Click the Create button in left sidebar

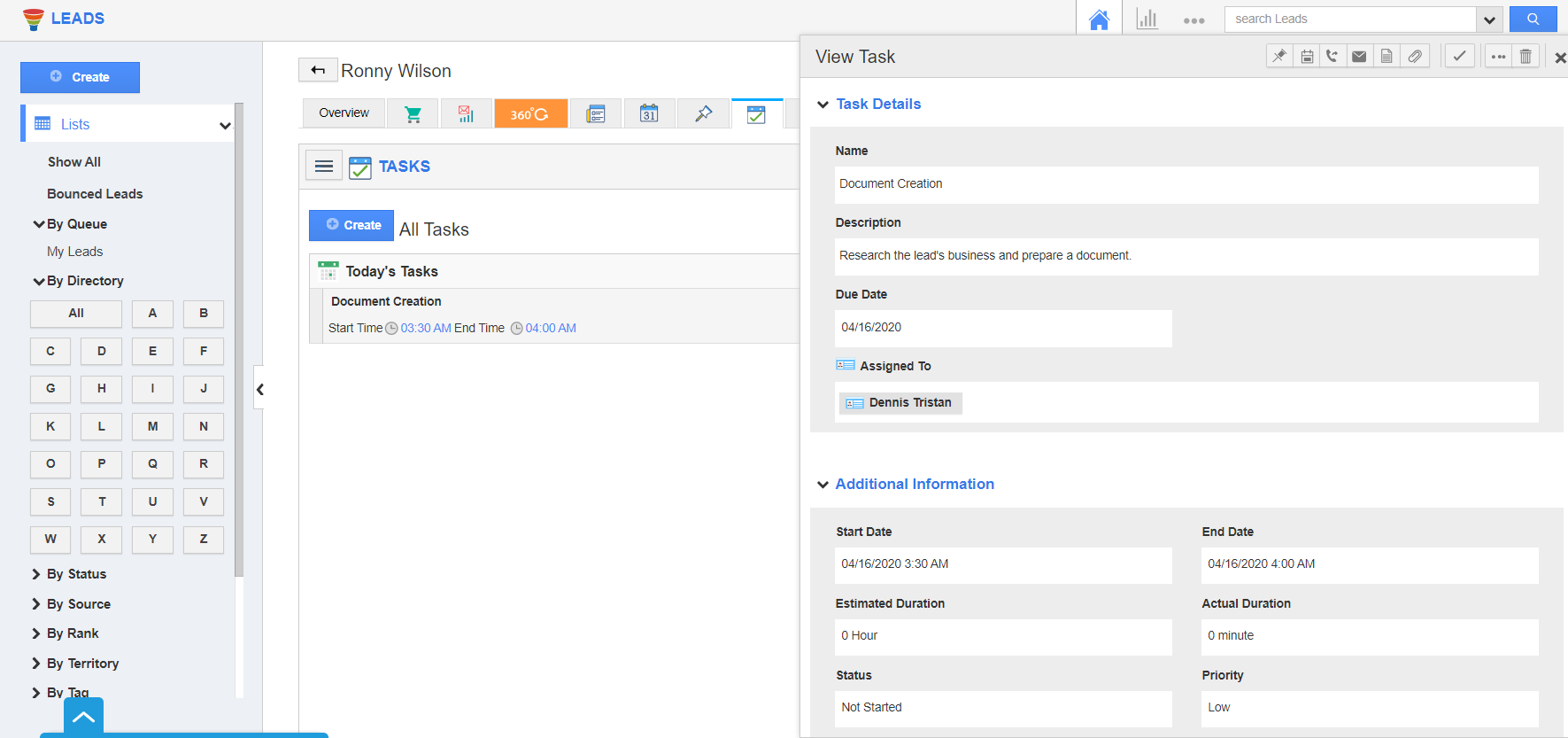80,77
